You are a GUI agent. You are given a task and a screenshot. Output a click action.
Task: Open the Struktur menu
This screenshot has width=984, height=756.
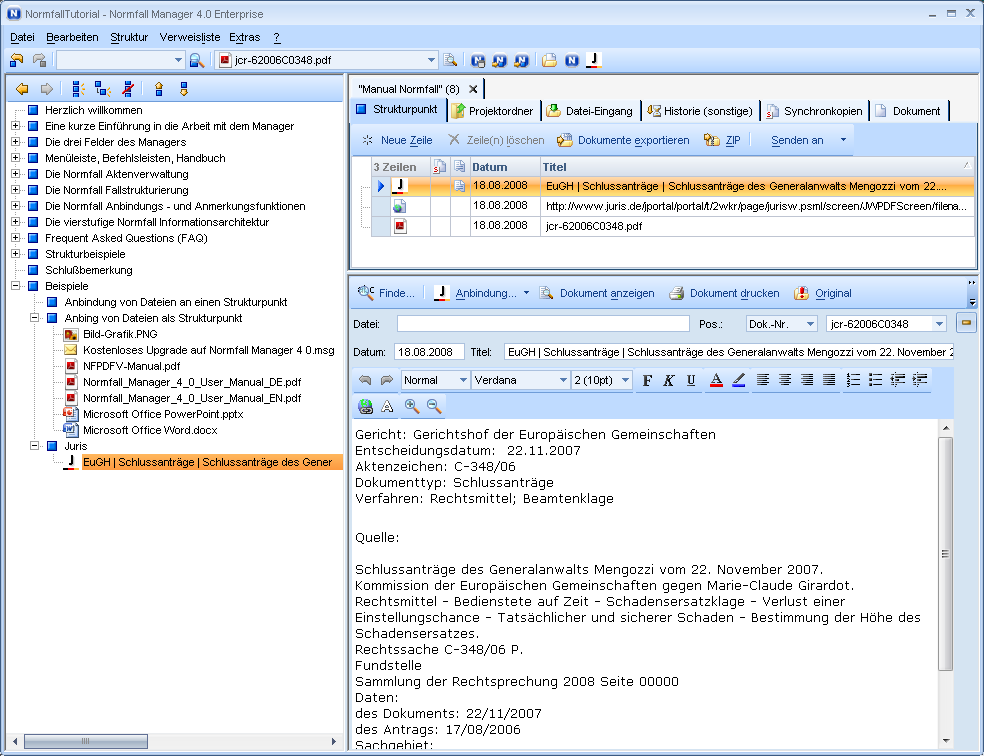tap(129, 37)
